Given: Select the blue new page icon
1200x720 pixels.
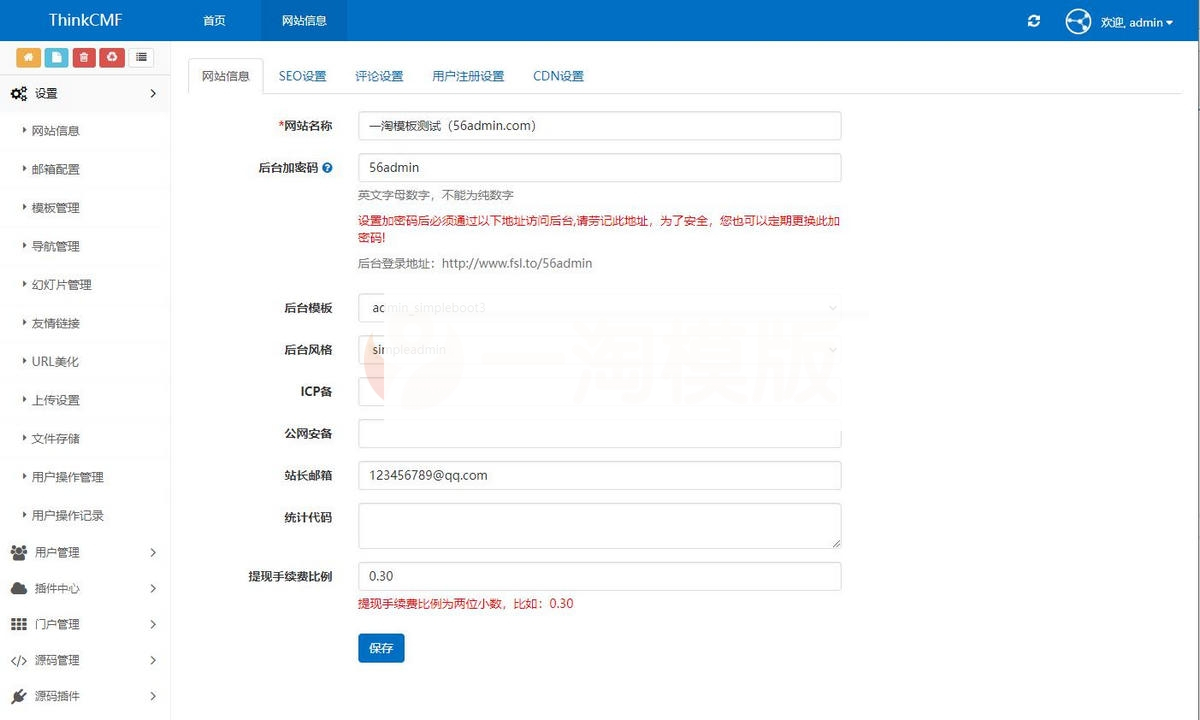Looking at the screenshot, I should pos(56,58).
